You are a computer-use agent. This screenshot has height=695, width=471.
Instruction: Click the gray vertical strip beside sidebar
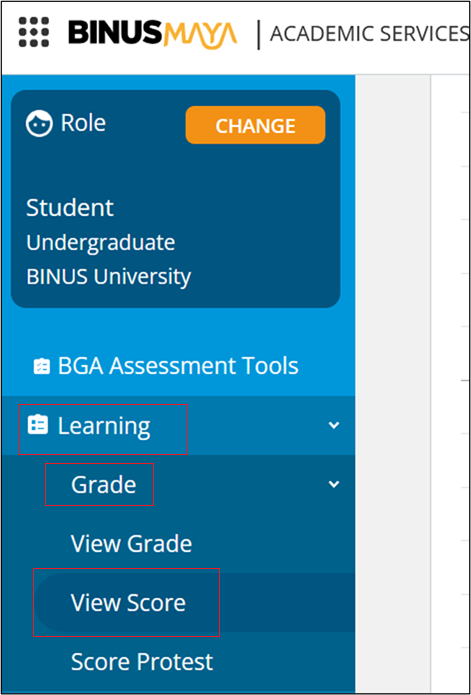[393, 383]
